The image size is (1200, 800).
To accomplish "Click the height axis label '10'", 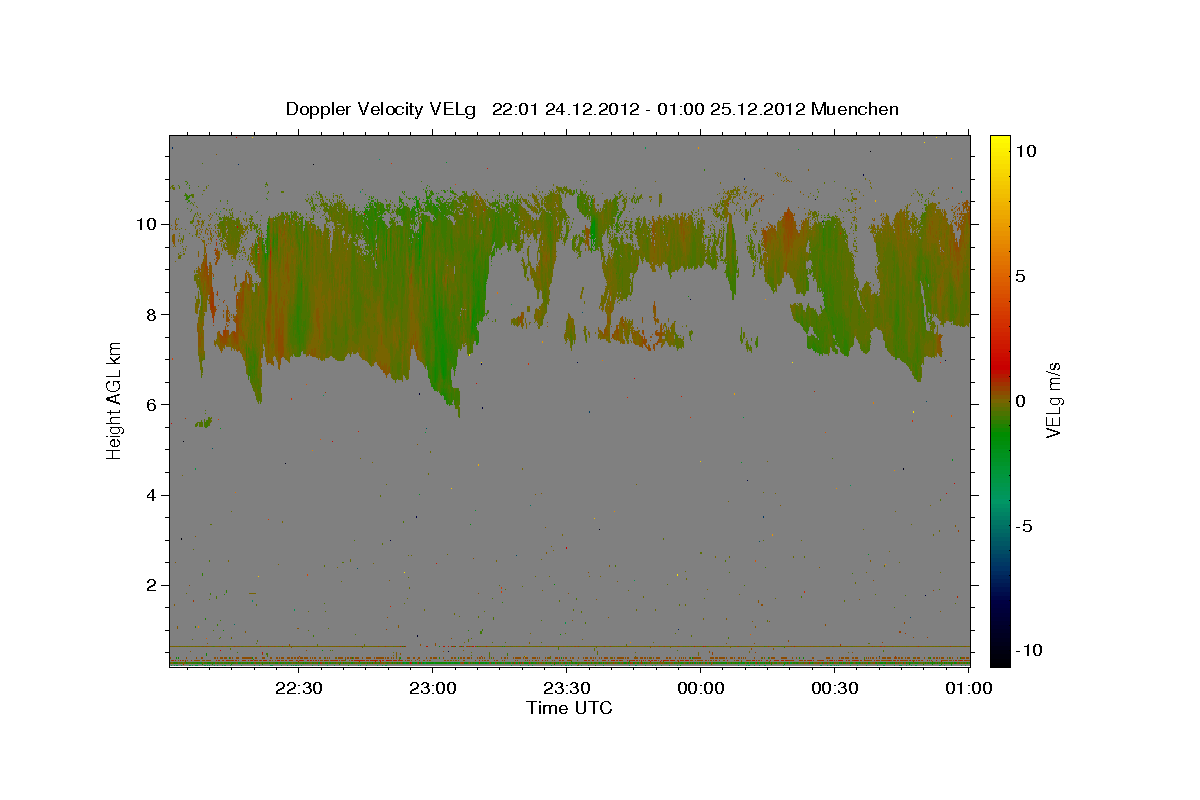I will pos(148,224).
